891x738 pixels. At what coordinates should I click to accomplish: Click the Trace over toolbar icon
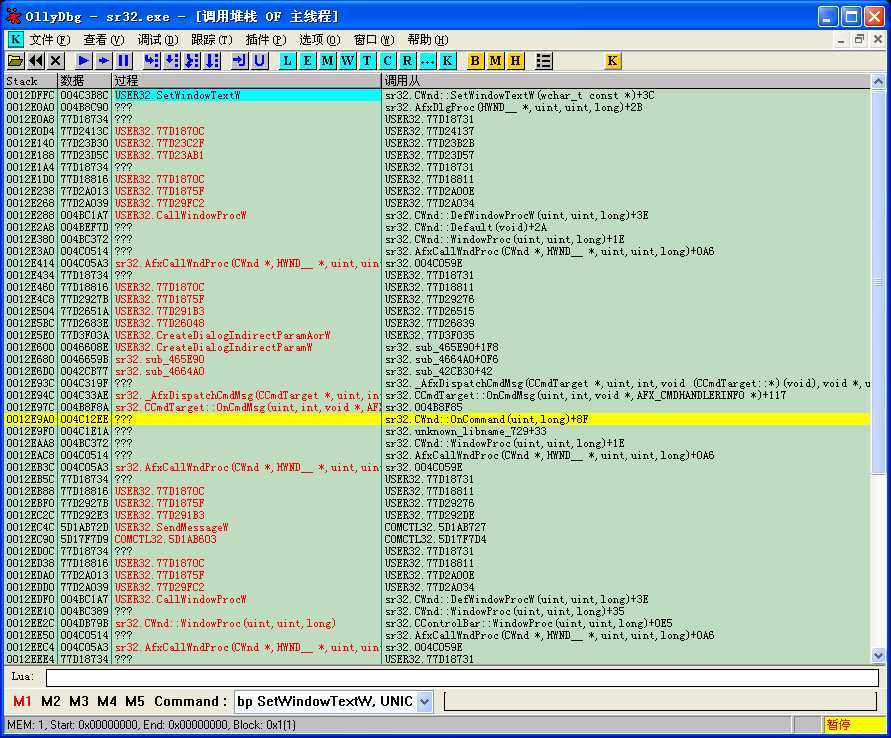212,60
